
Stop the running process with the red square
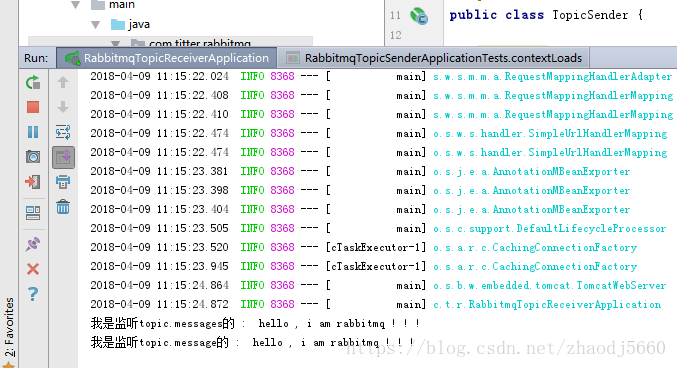pyautogui.click(x=33, y=107)
